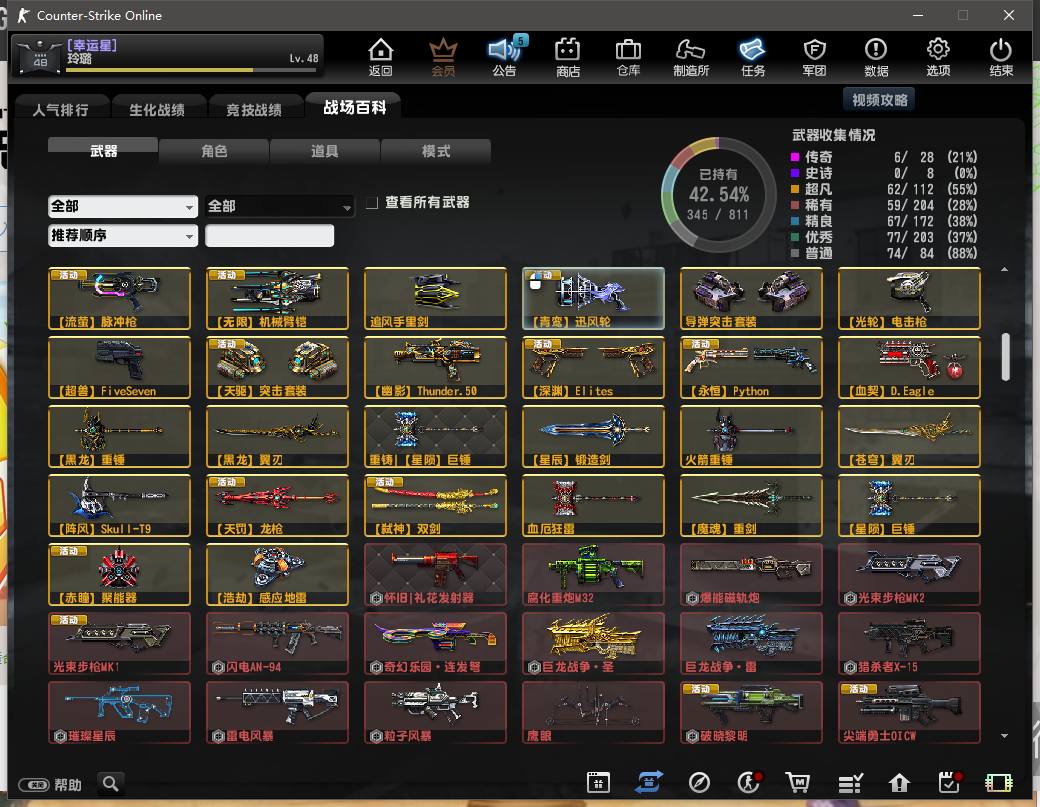Open the 【青鸾】迅风轮 weapon card
Screen dimensions: 1040x807
[593, 298]
